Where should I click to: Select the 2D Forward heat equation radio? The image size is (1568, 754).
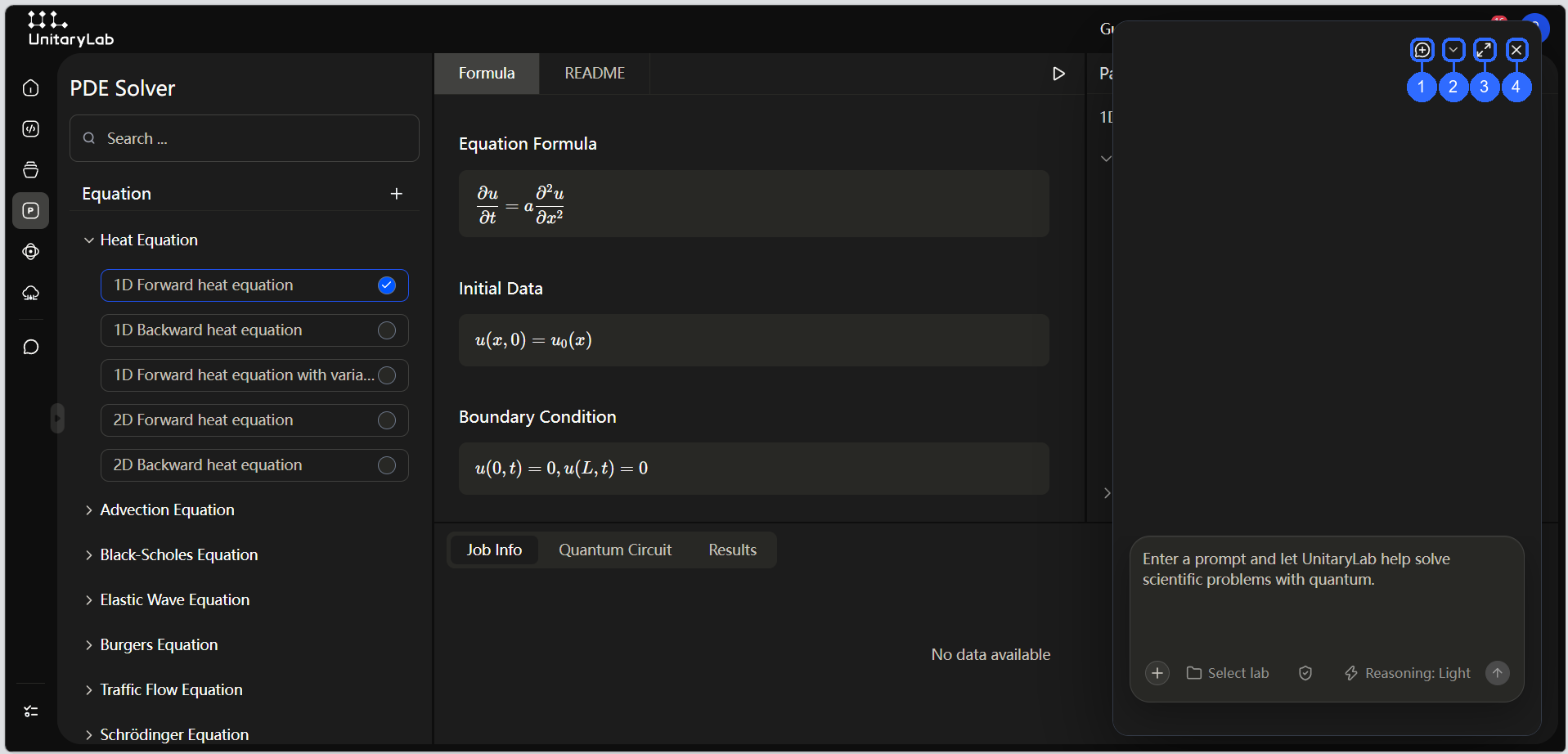click(x=387, y=420)
